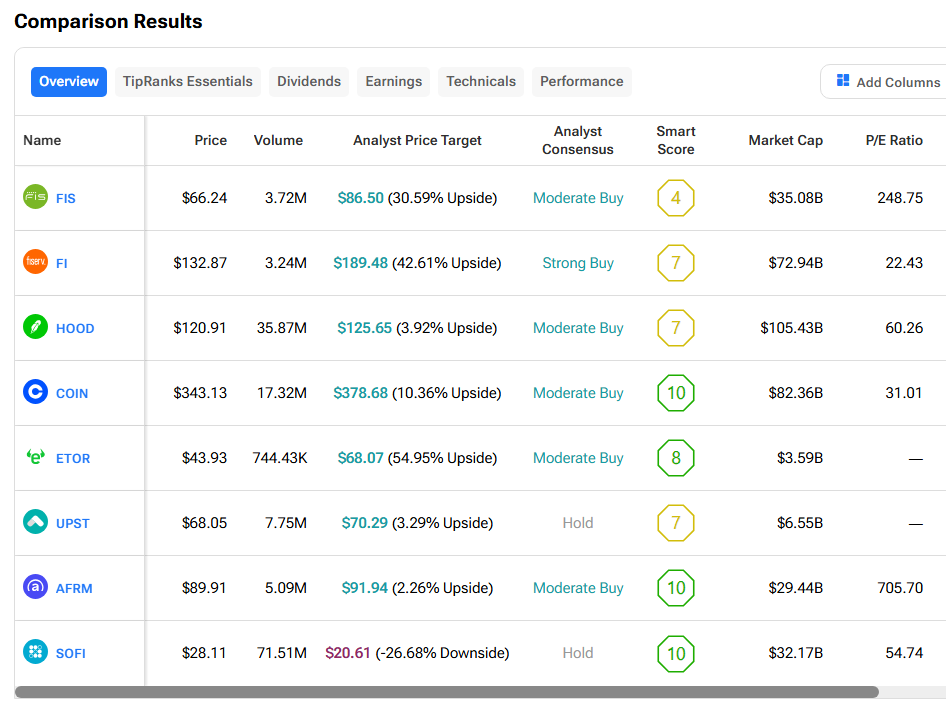Click the Robinhood HOOD logo icon

[x=35, y=327]
